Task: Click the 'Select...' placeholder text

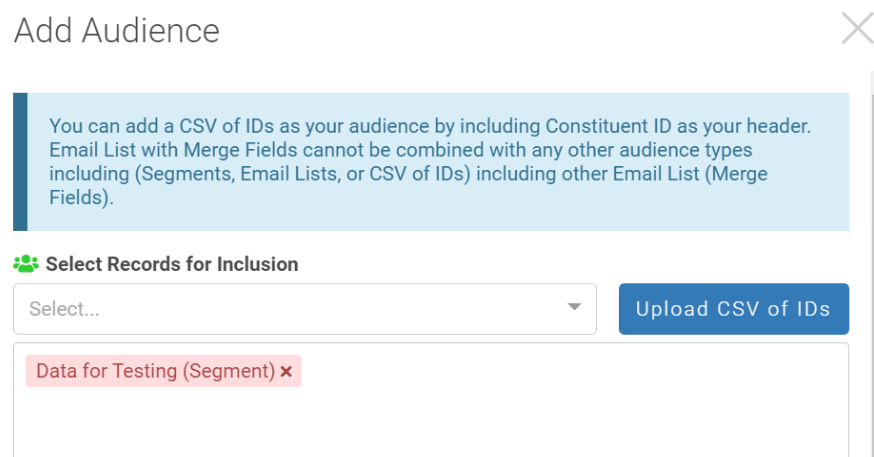Action: click(x=64, y=309)
